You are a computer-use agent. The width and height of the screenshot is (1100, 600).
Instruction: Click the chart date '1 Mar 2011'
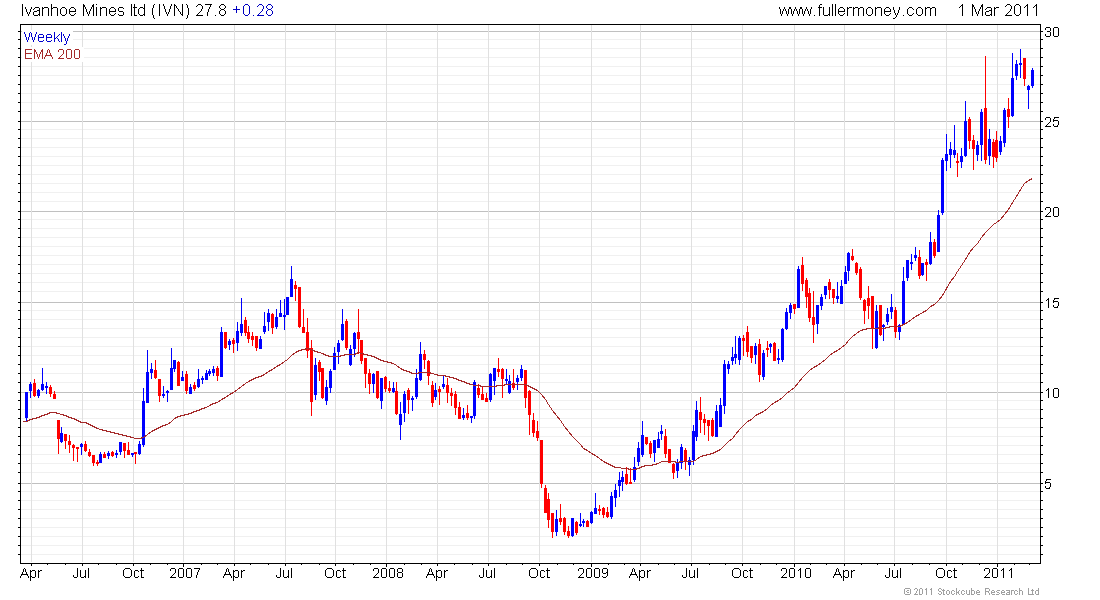point(998,11)
